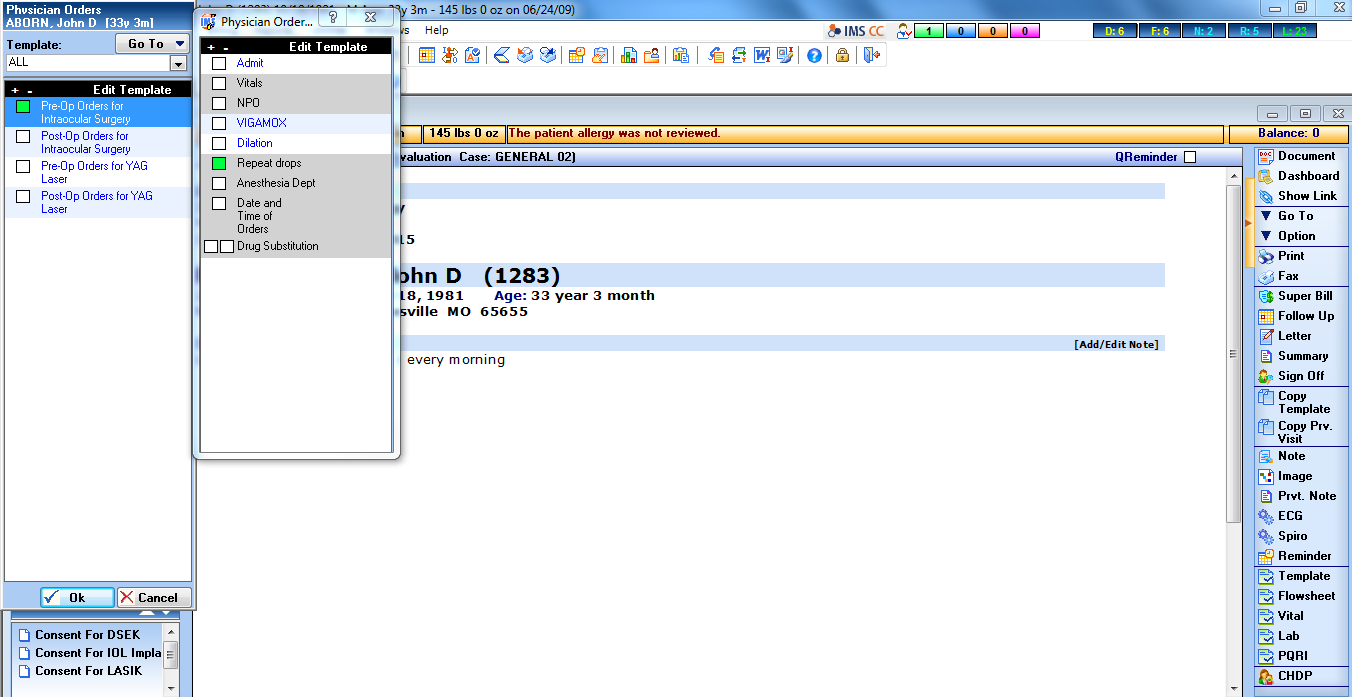Click the Add/Edit Note link
This screenshot has height=697, width=1352.
pos(1116,344)
